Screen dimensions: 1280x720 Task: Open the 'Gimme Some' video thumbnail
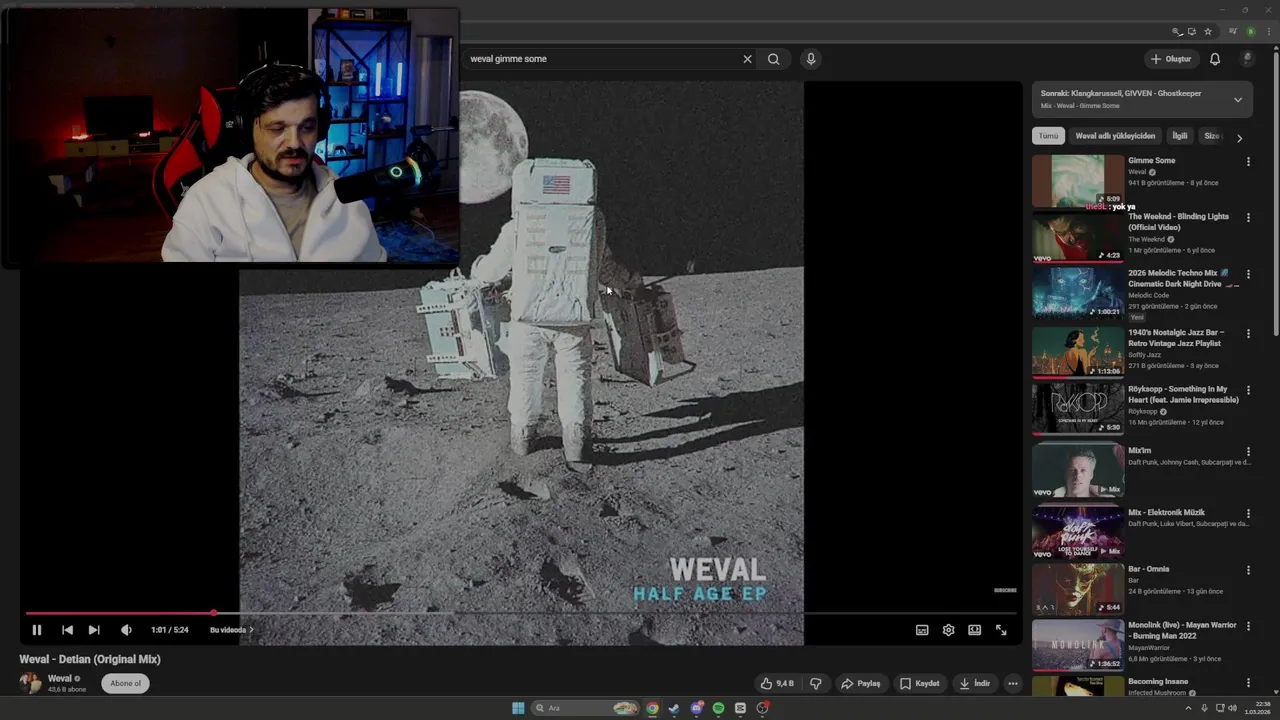1078,181
